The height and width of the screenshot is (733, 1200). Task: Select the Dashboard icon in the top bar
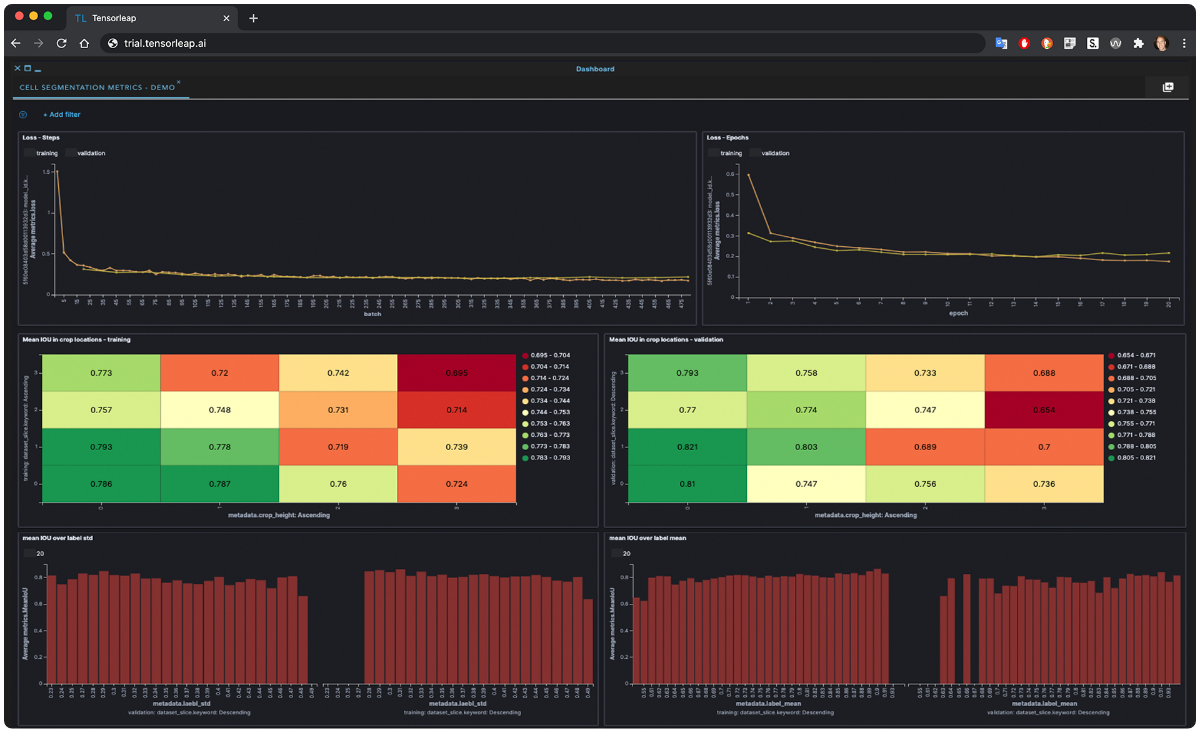596,68
